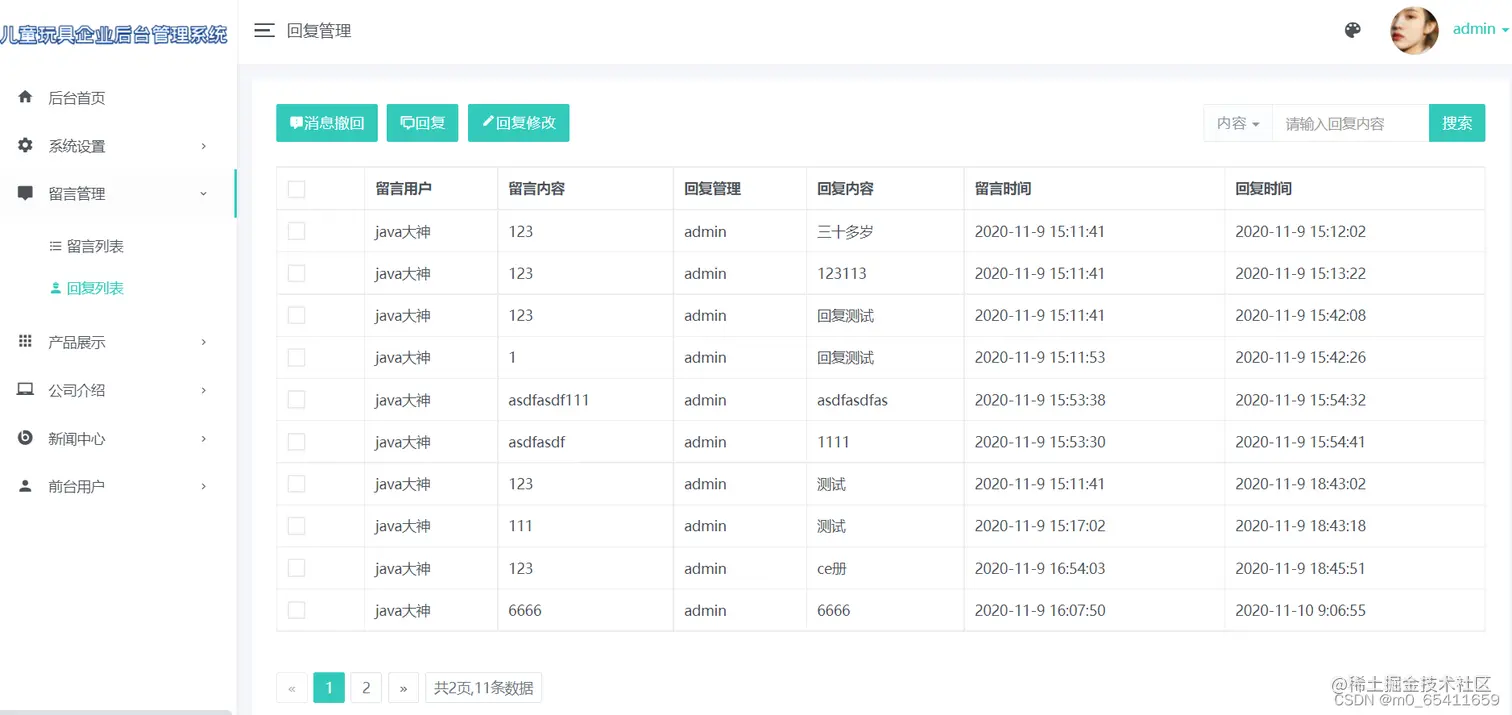Screen dimensions: 1512x715
Task: Expand the 系统设置 menu chevron
Action: click(x=204, y=146)
